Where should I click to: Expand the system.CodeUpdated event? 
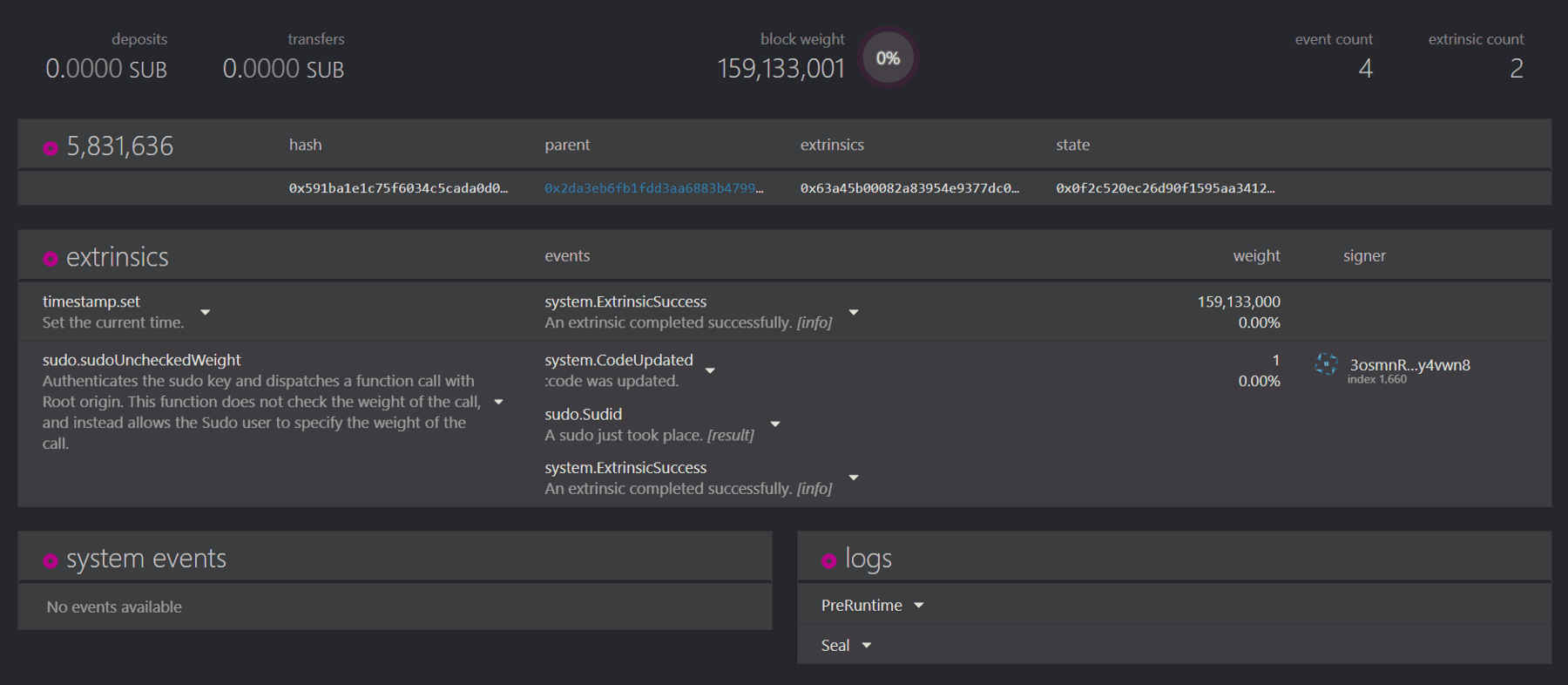tap(710, 370)
